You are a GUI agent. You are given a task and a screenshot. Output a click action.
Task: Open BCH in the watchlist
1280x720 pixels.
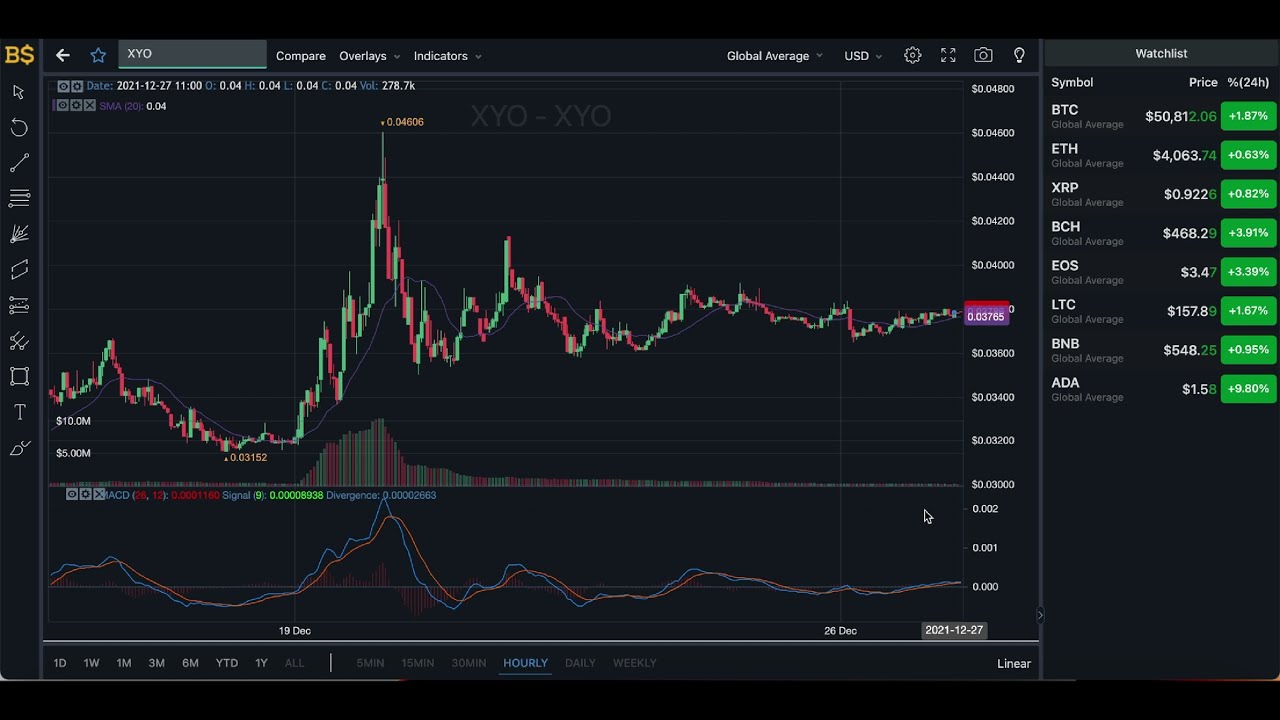[1162, 233]
